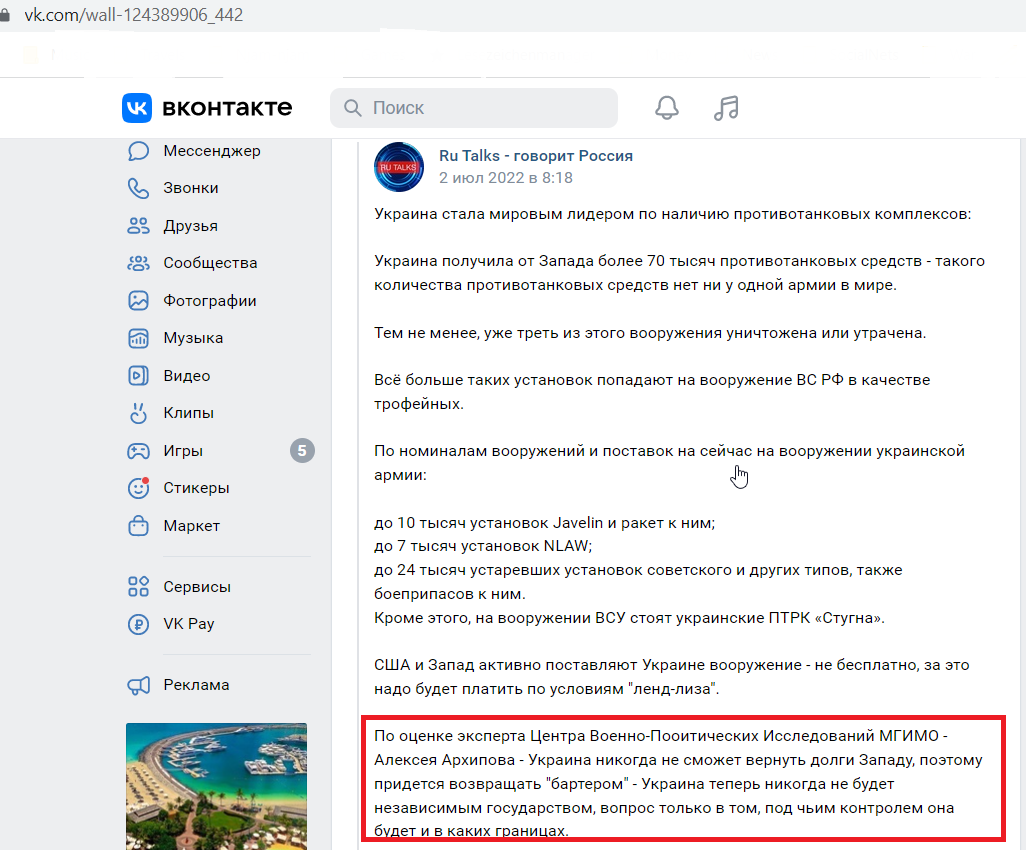Open Мессенджер from the sidebar
The height and width of the screenshot is (850, 1026).
212,151
